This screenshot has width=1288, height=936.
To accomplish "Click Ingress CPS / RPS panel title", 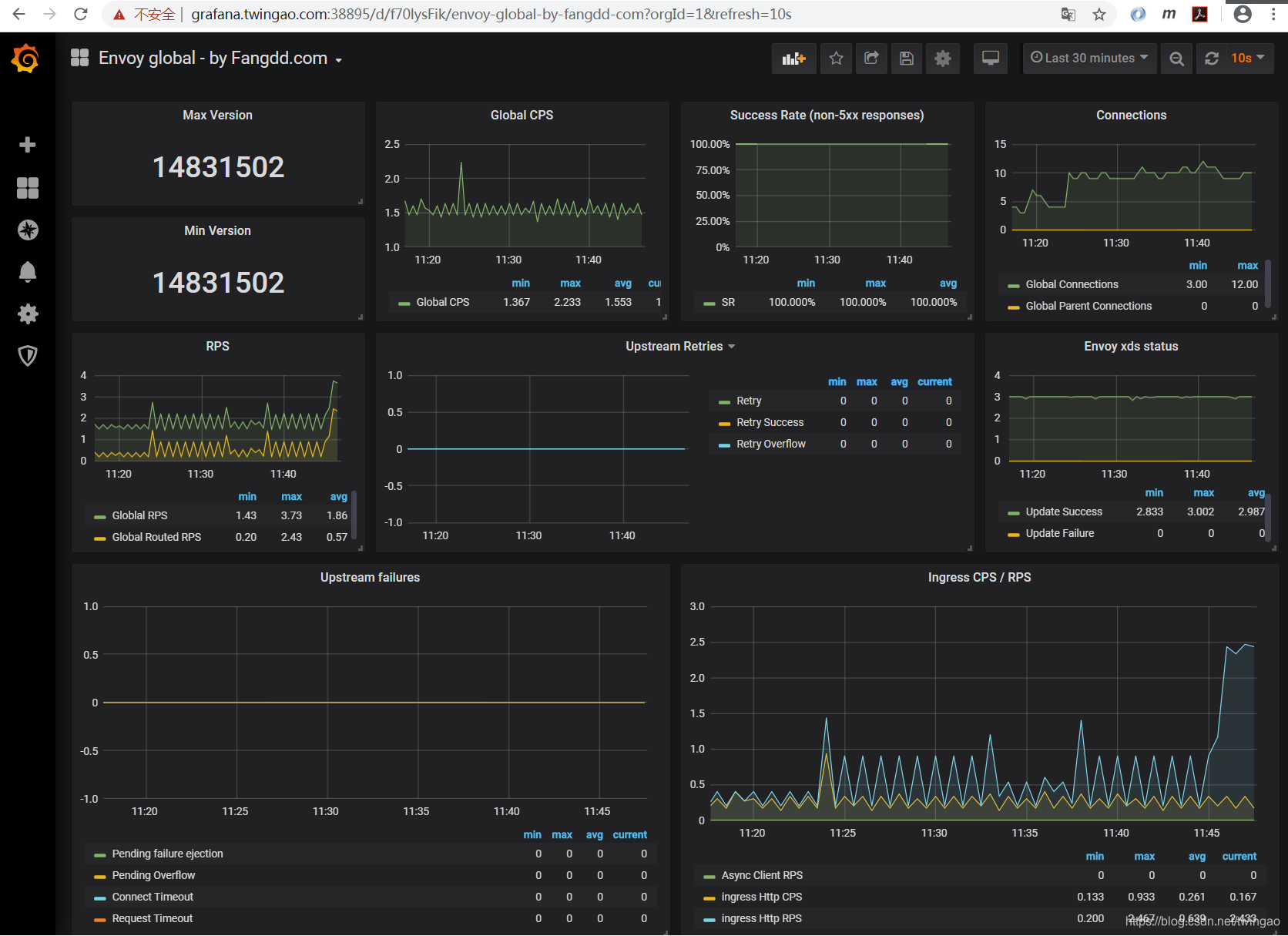I will (x=979, y=577).
